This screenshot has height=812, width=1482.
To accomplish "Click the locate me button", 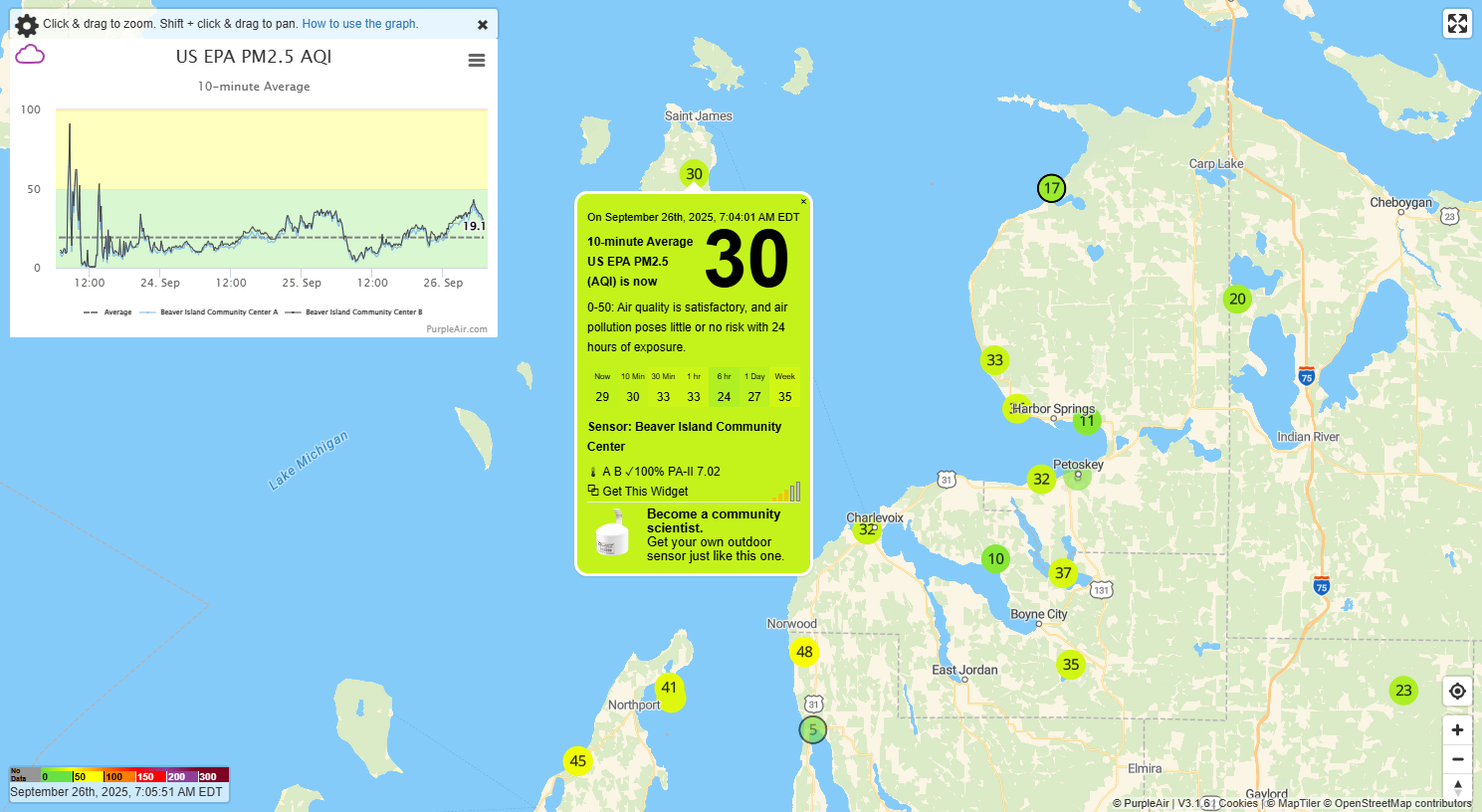I will [x=1457, y=692].
